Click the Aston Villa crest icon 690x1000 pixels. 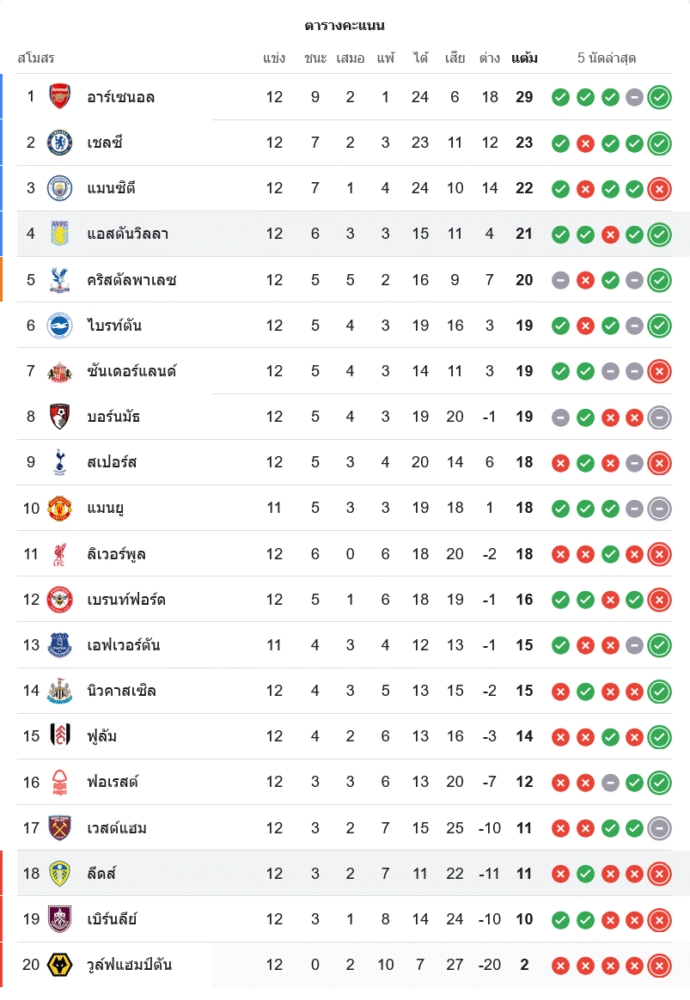(x=60, y=234)
